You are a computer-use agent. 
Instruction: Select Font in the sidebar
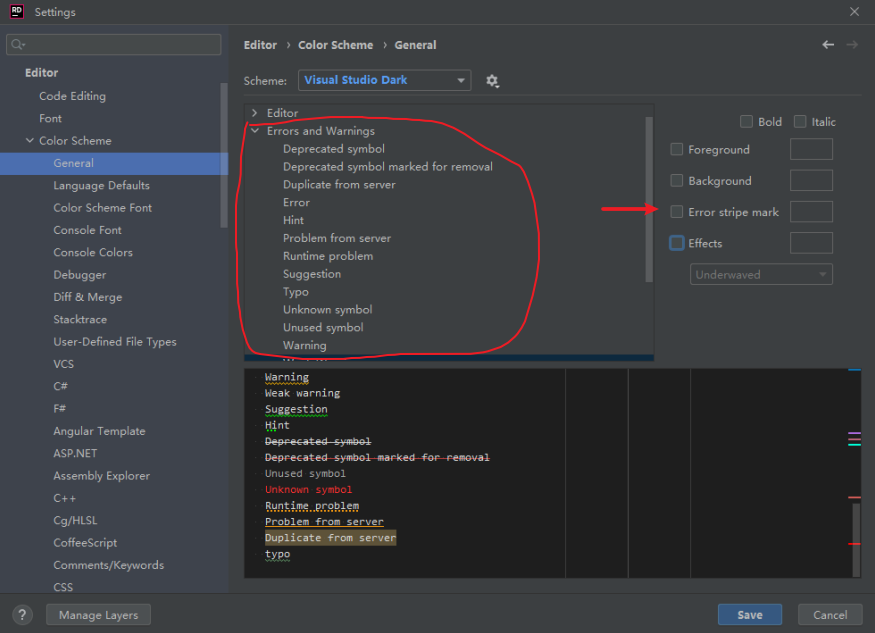pyautogui.click(x=50, y=118)
